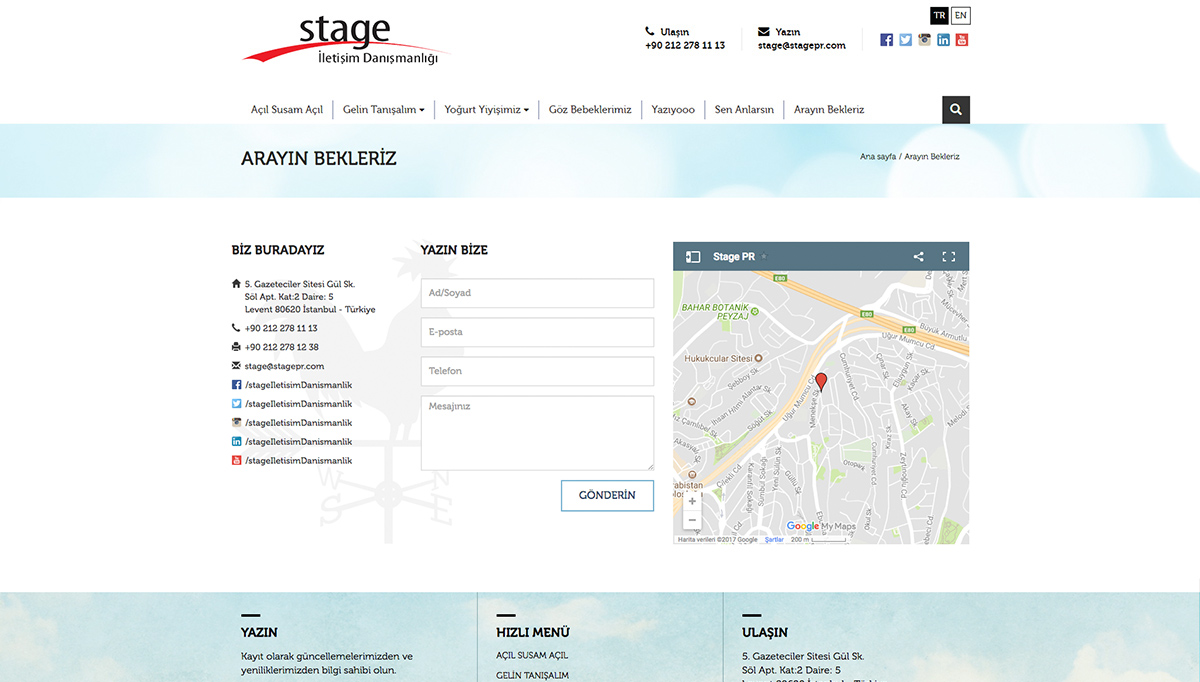Open the Arayın Bekleriz menu item
This screenshot has height=682, width=1200.
click(829, 110)
